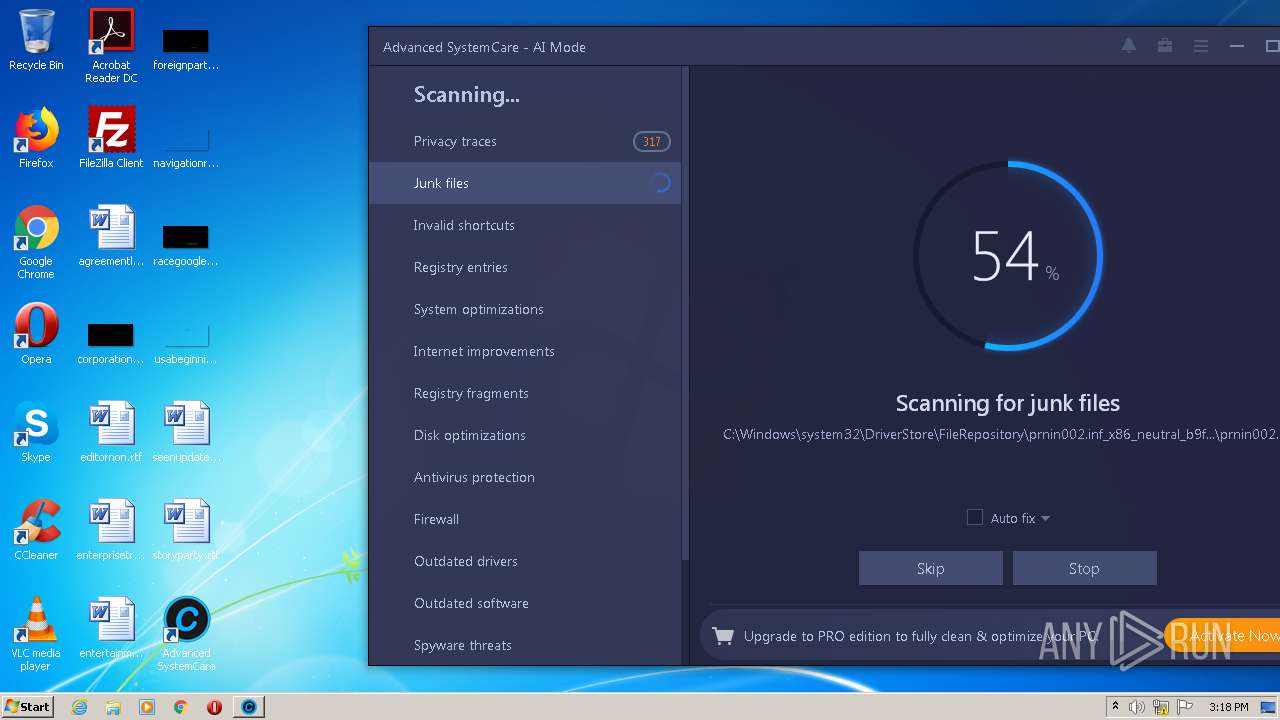Viewport: 1280px width, 720px height.
Task: Open Chrome from the taskbar
Action: [181, 707]
